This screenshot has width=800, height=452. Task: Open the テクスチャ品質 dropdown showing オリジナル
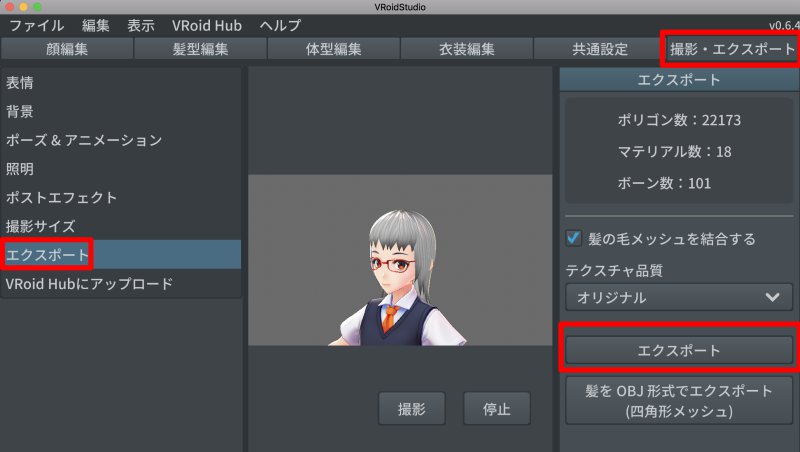tap(679, 297)
